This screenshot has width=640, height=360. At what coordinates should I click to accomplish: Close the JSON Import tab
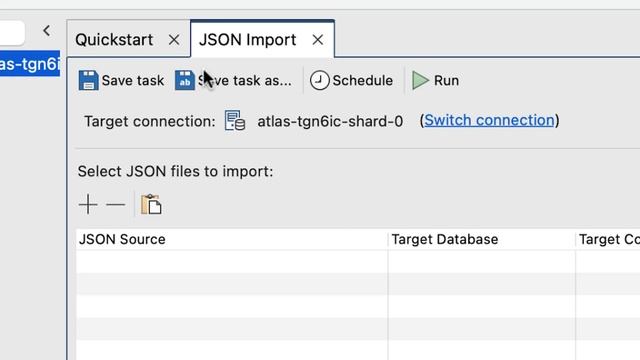[318, 40]
